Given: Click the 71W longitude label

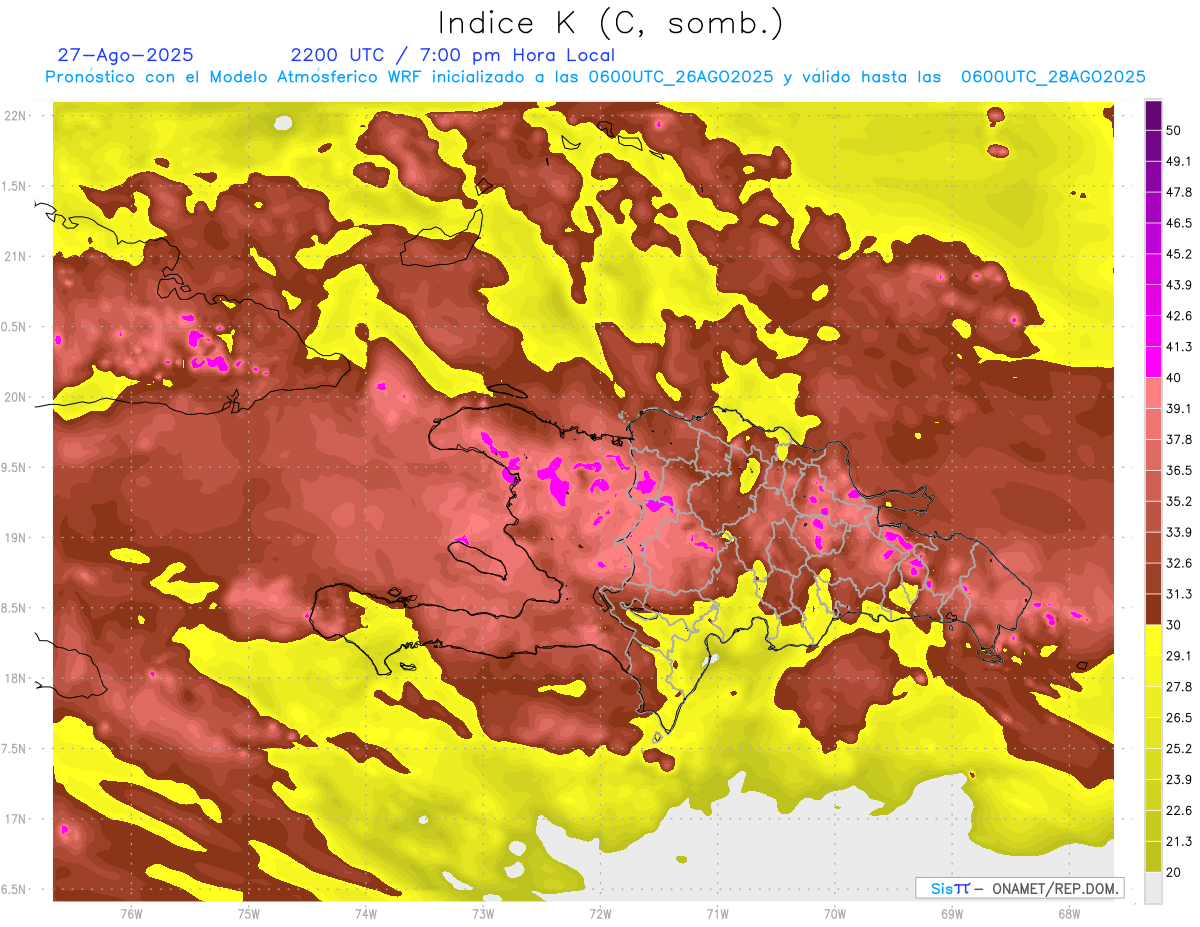Looking at the screenshot, I should 717,913.
